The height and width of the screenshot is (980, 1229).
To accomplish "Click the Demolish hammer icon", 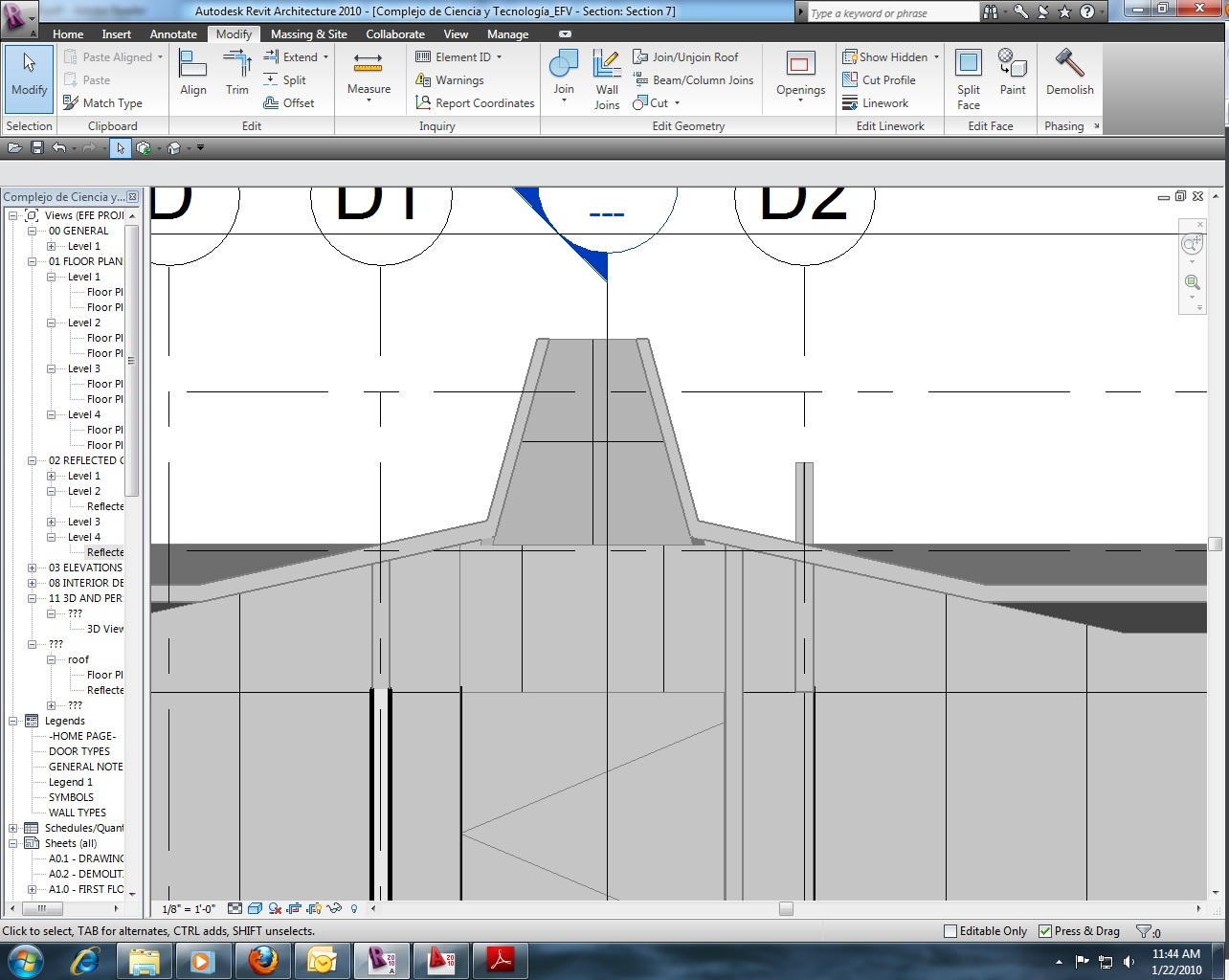I will pyautogui.click(x=1069, y=63).
